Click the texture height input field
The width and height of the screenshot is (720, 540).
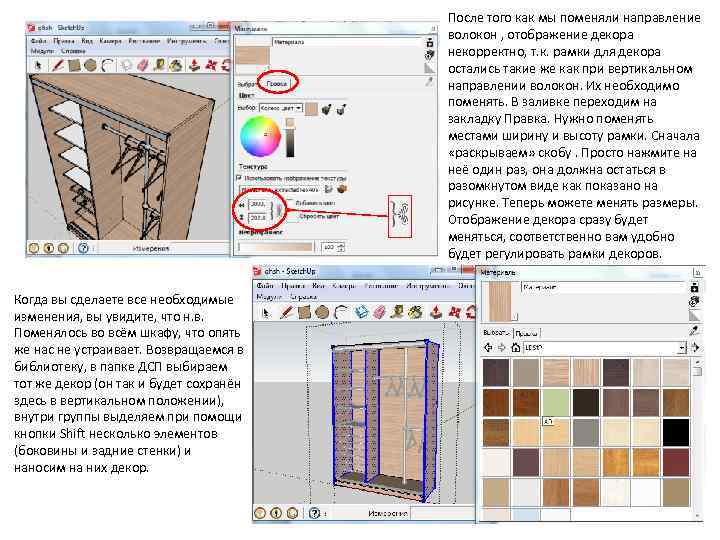tap(257, 217)
